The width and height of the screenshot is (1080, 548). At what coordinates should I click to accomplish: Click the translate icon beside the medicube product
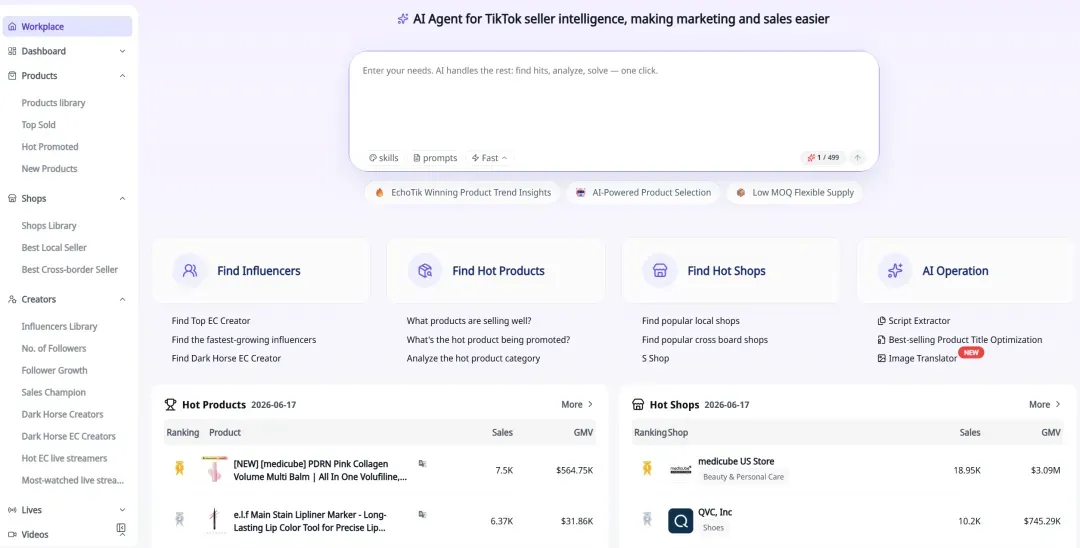(x=422, y=464)
